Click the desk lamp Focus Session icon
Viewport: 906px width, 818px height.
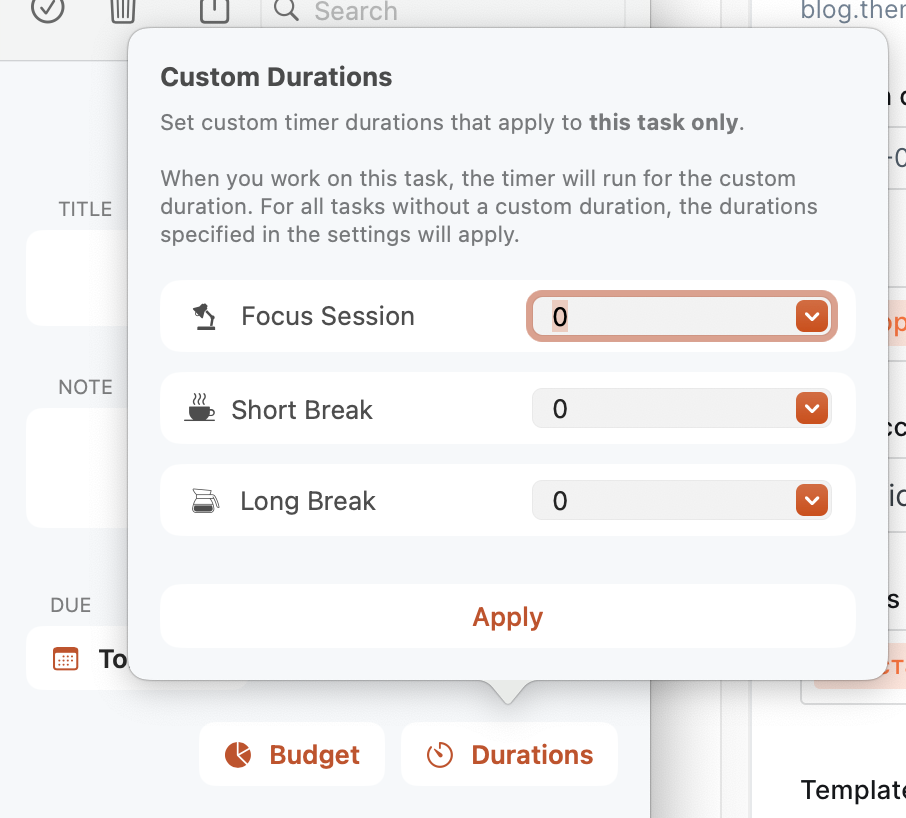(x=204, y=317)
